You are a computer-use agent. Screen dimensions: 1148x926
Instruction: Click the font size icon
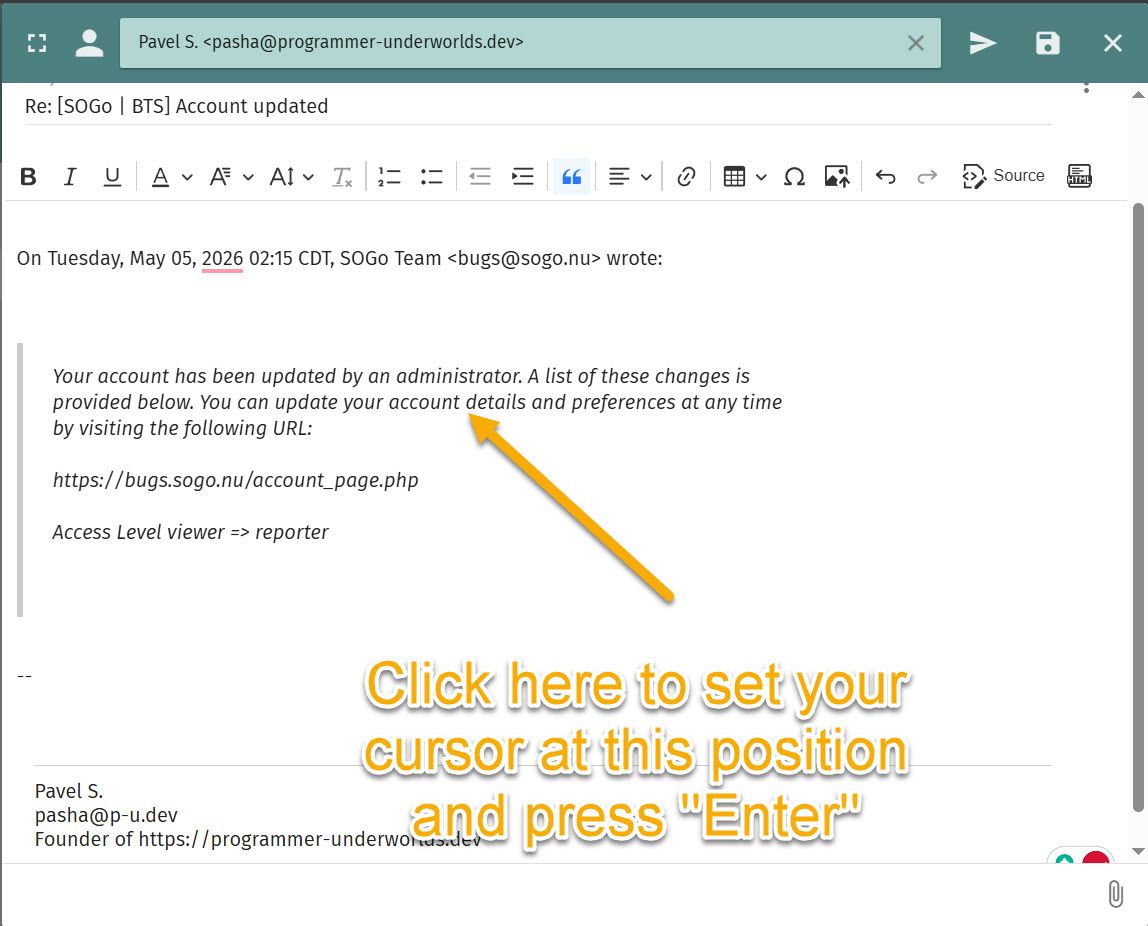point(282,176)
